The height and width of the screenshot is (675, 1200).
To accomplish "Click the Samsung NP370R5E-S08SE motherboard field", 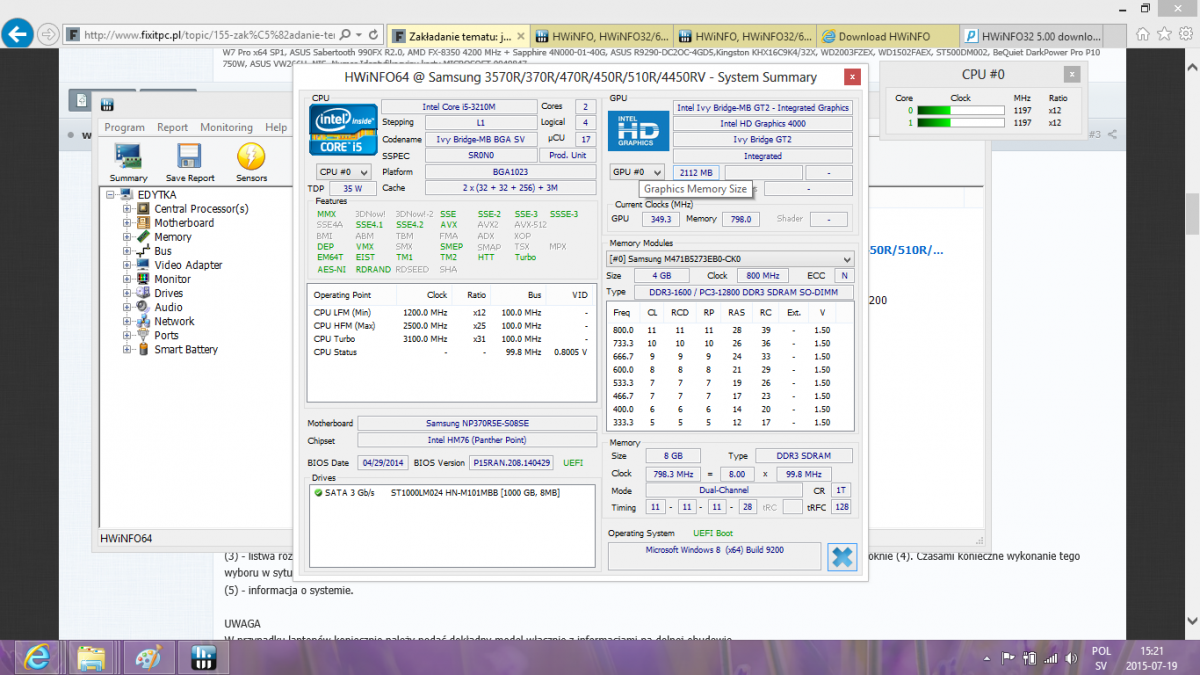I will (x=476, y=424).
